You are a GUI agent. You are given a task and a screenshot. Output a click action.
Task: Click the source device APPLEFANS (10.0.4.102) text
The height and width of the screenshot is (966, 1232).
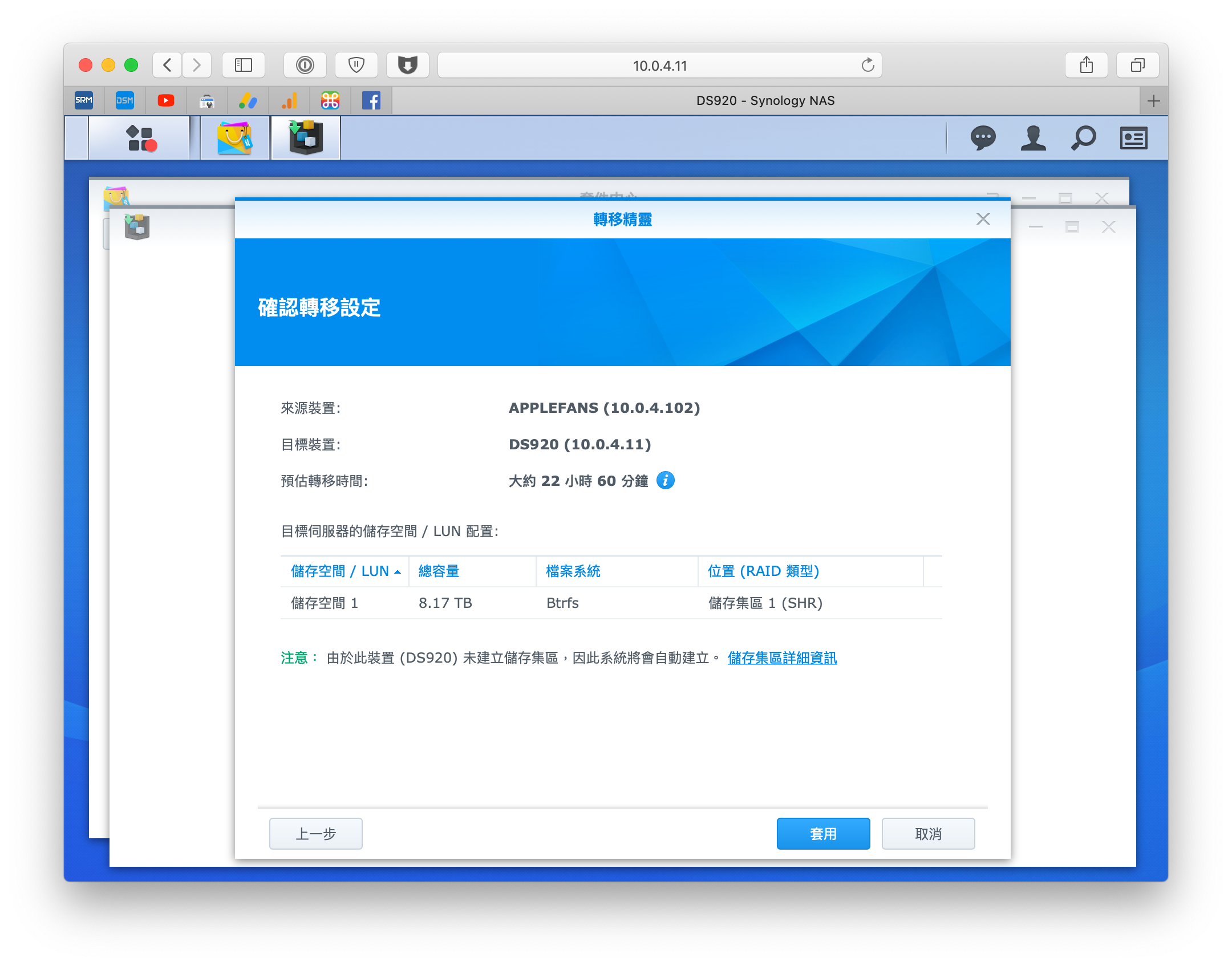tap(604, 408)
